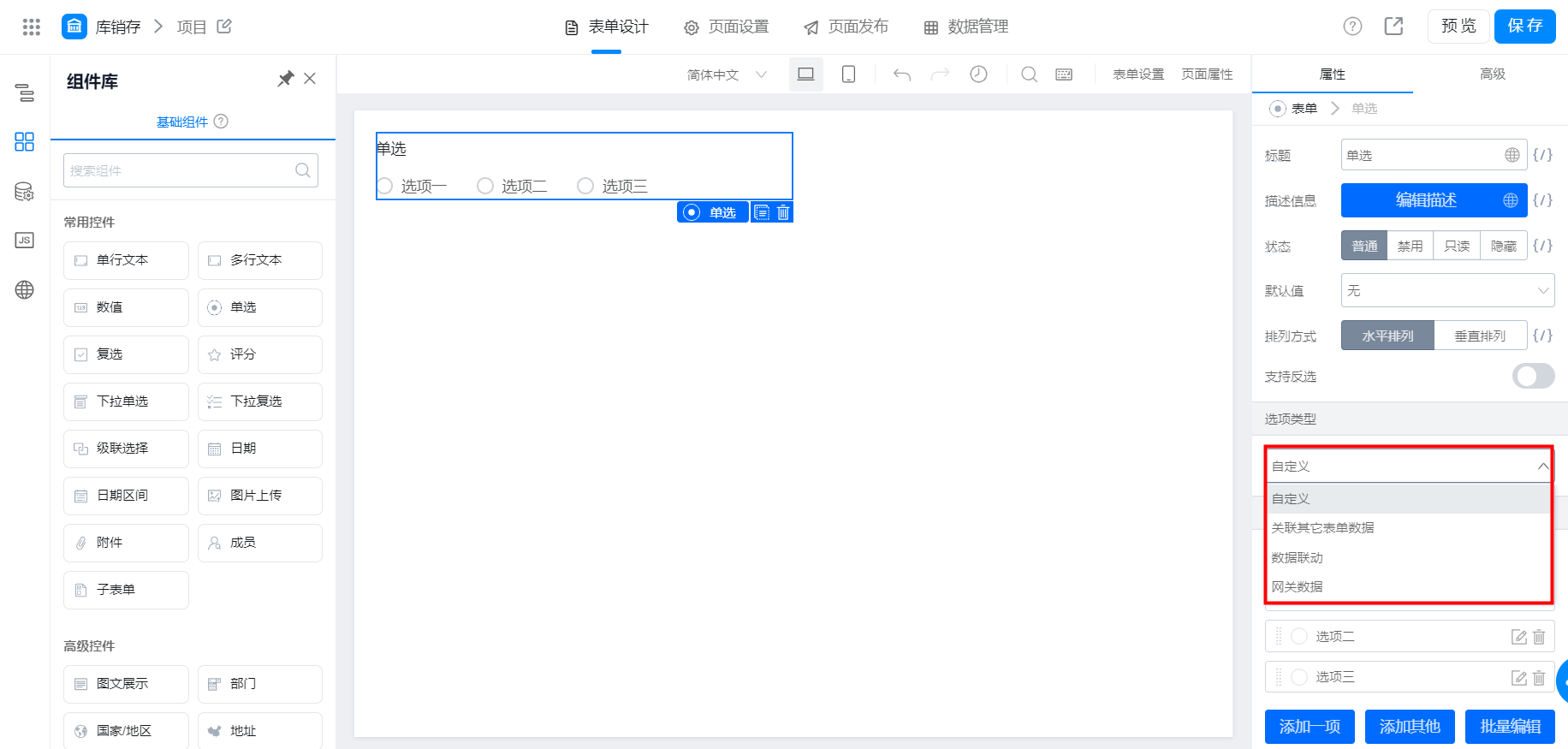Click the 批量编辑 button
Image resolution: width=1568 pixels, height=749 pixels.
tap(1510, 727)
